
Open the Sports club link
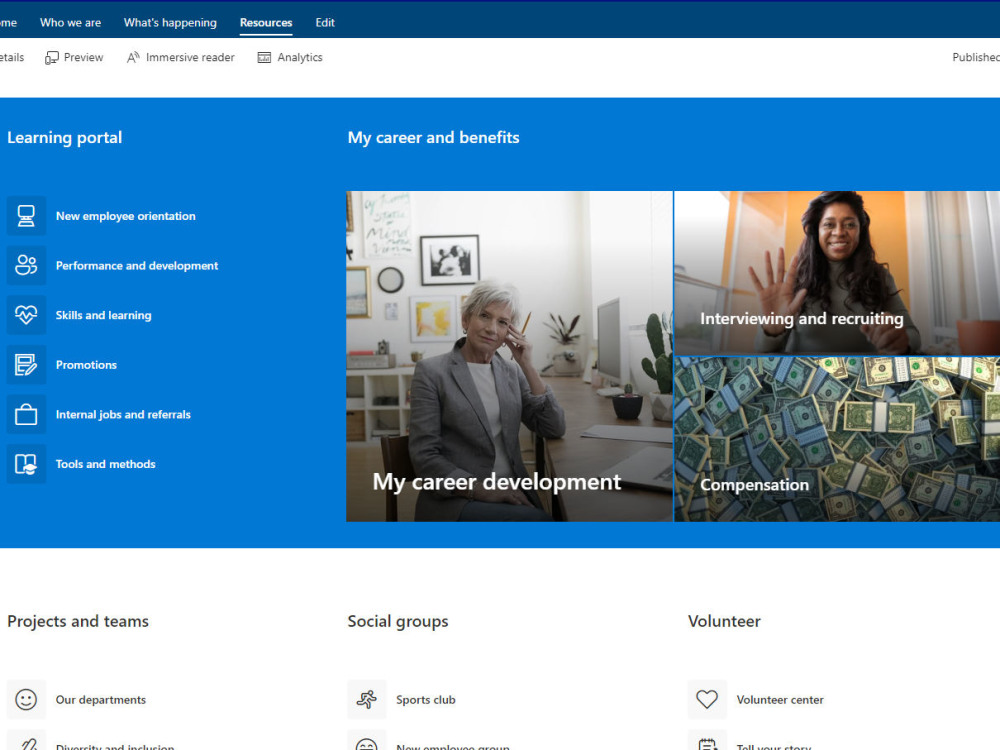pos(426,700)
